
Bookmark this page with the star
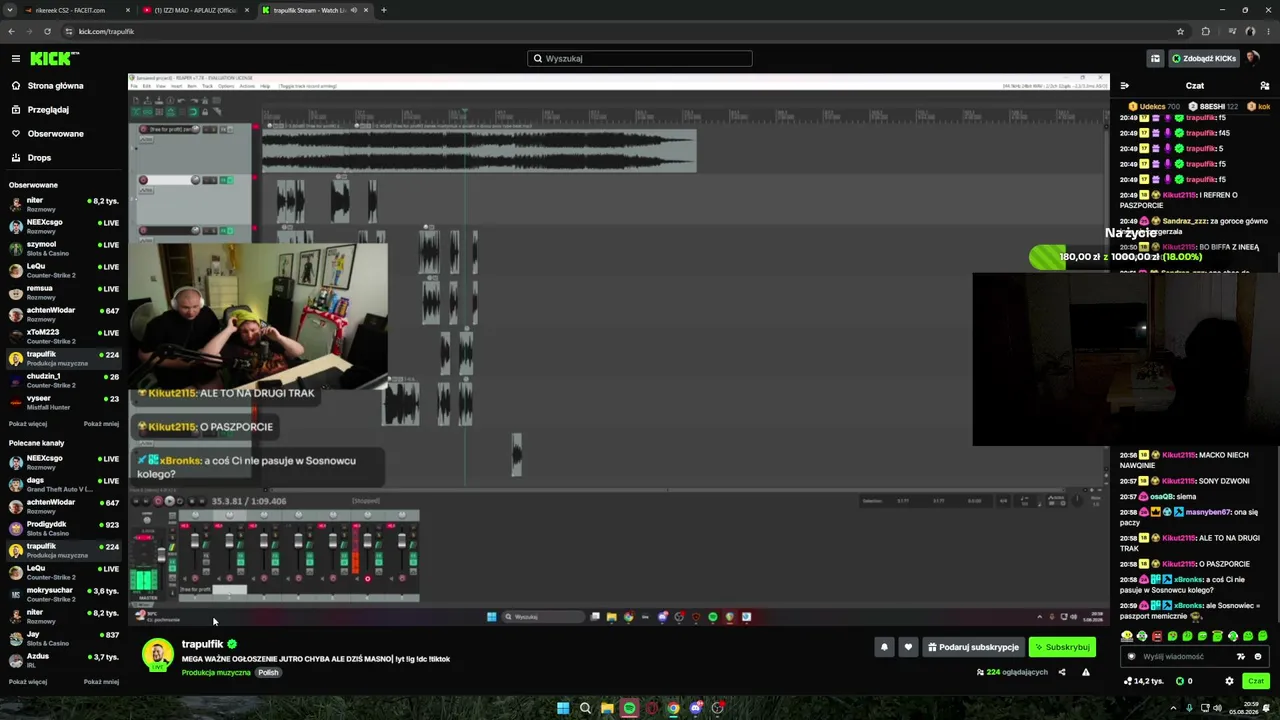[x=1180, y=31]
